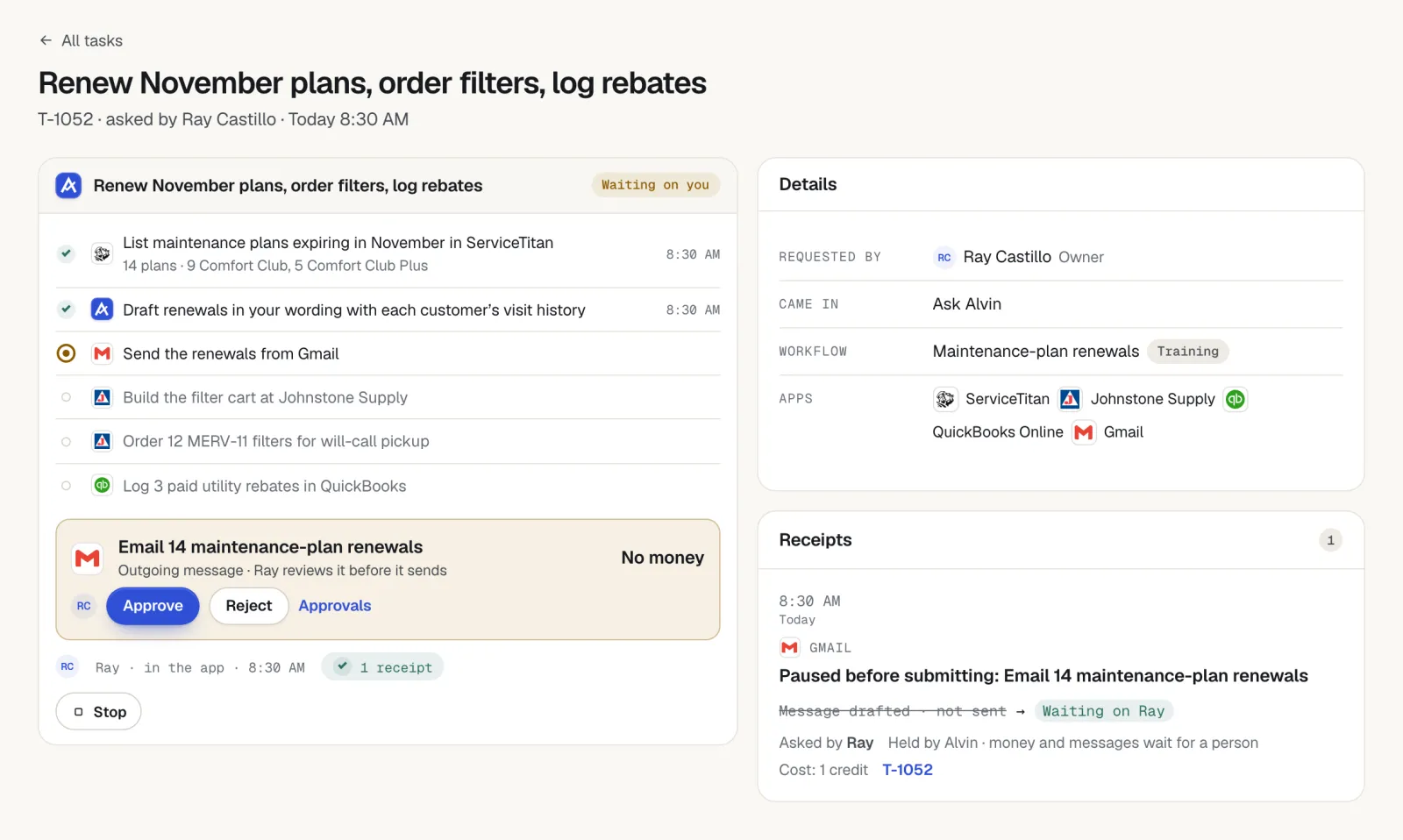1403x840 pixels.
Task: Click the pending circle for Build the filter cart
Action: pos(66,397)
